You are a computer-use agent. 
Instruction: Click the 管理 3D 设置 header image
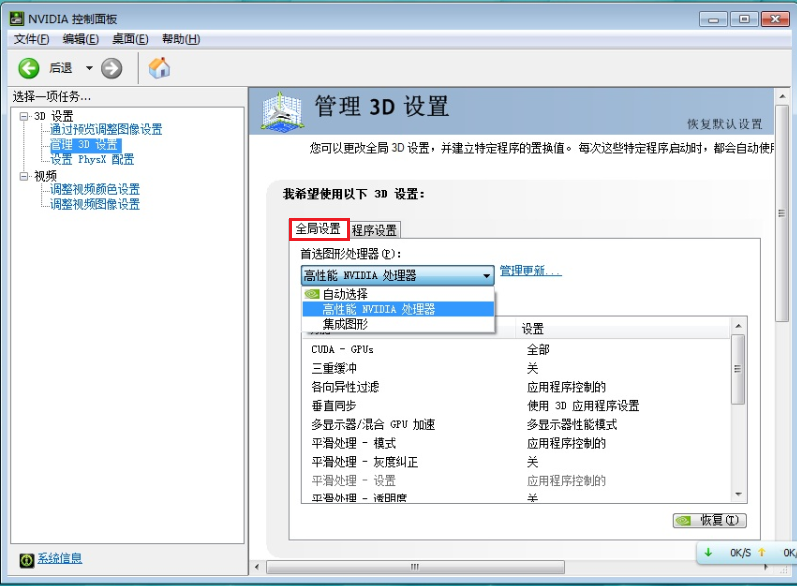click(281, 110)
